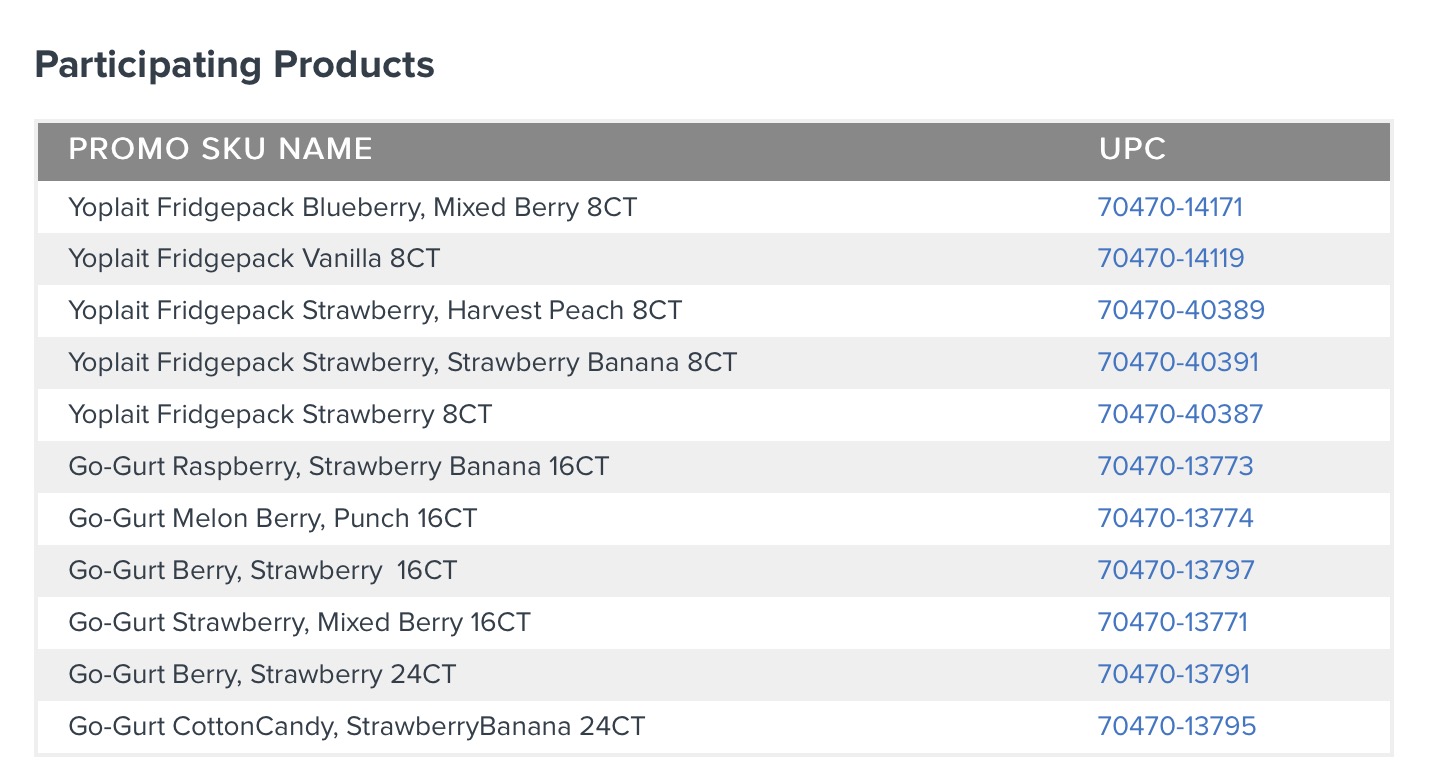Click the Participating Products heading

[235, 65]
